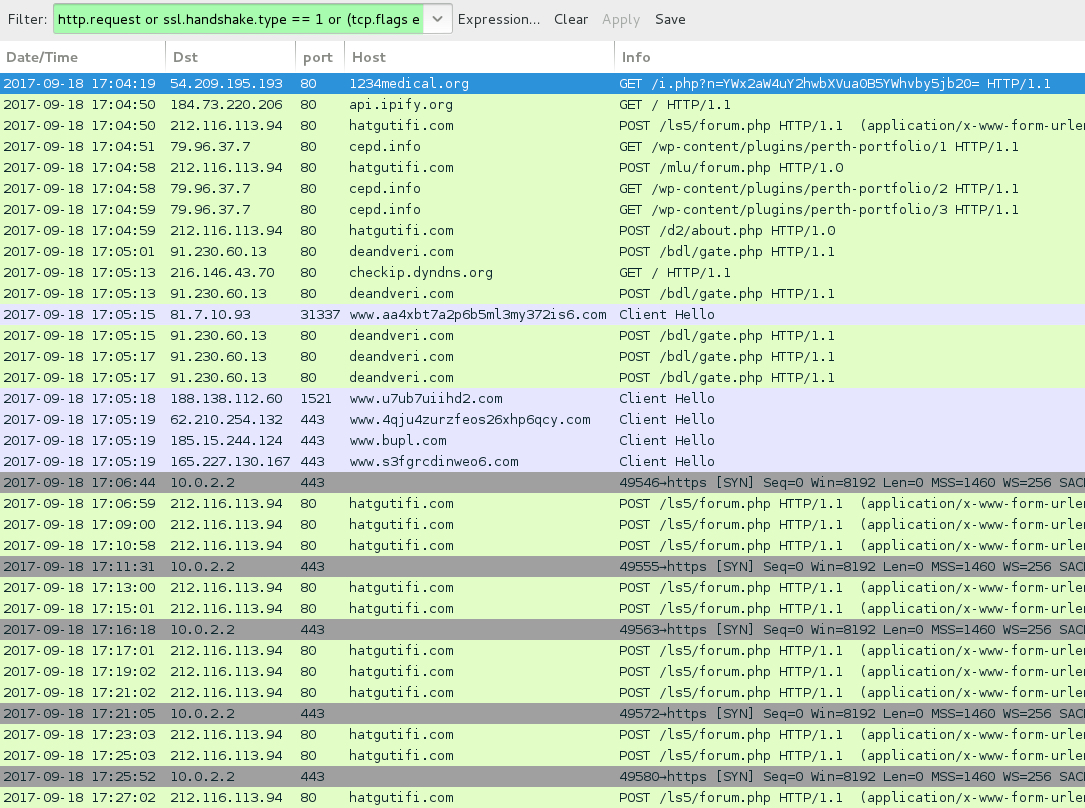
Task: Select the 17:15:01 hatgutifi.com POST row
Action: (542, 608)
